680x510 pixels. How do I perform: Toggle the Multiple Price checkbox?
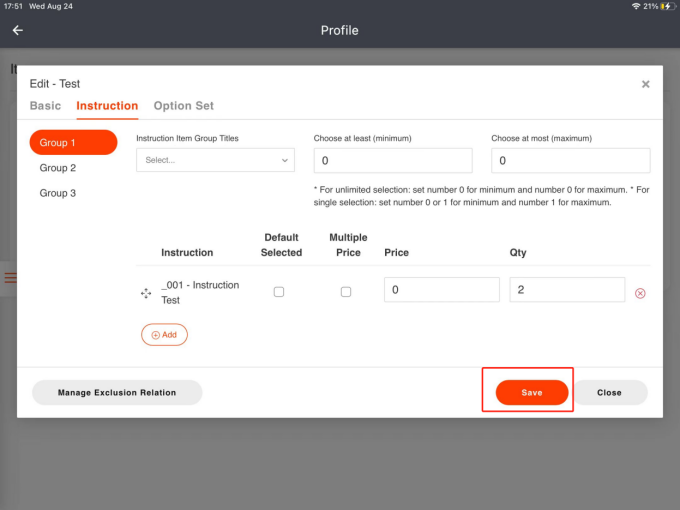tap(346, 292)
